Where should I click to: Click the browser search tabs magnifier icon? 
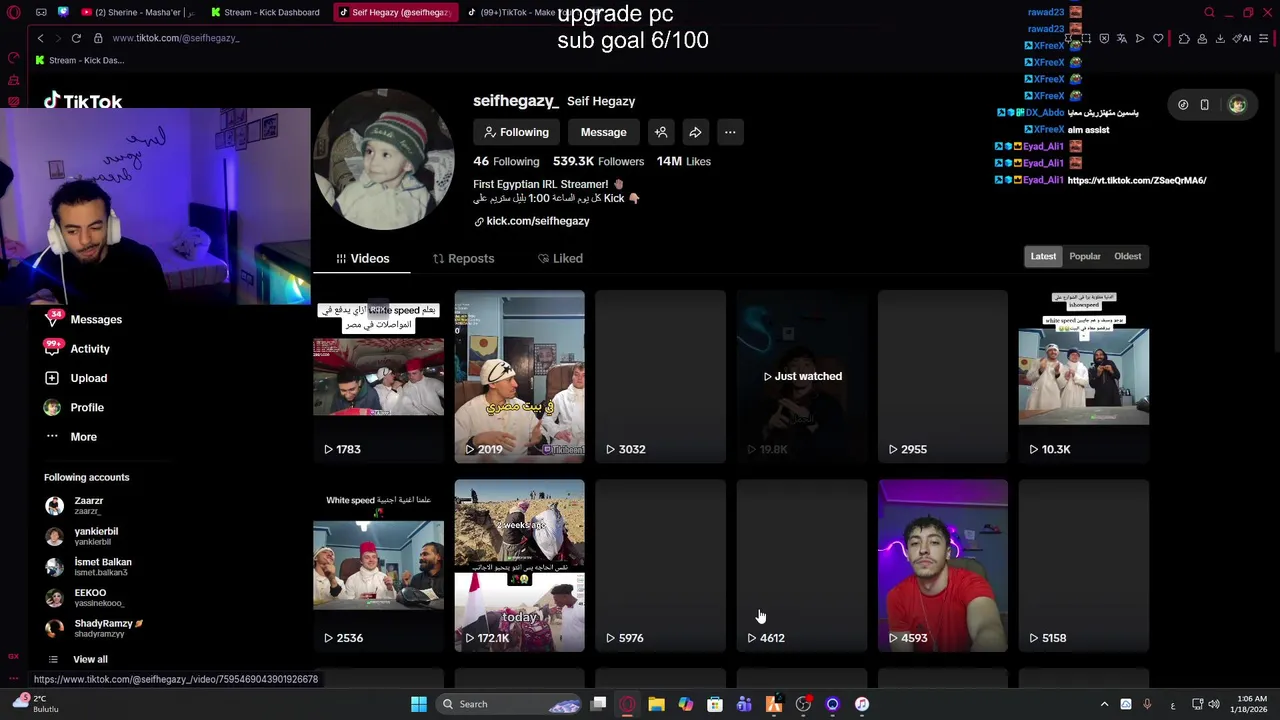[x=1209, y=12]
